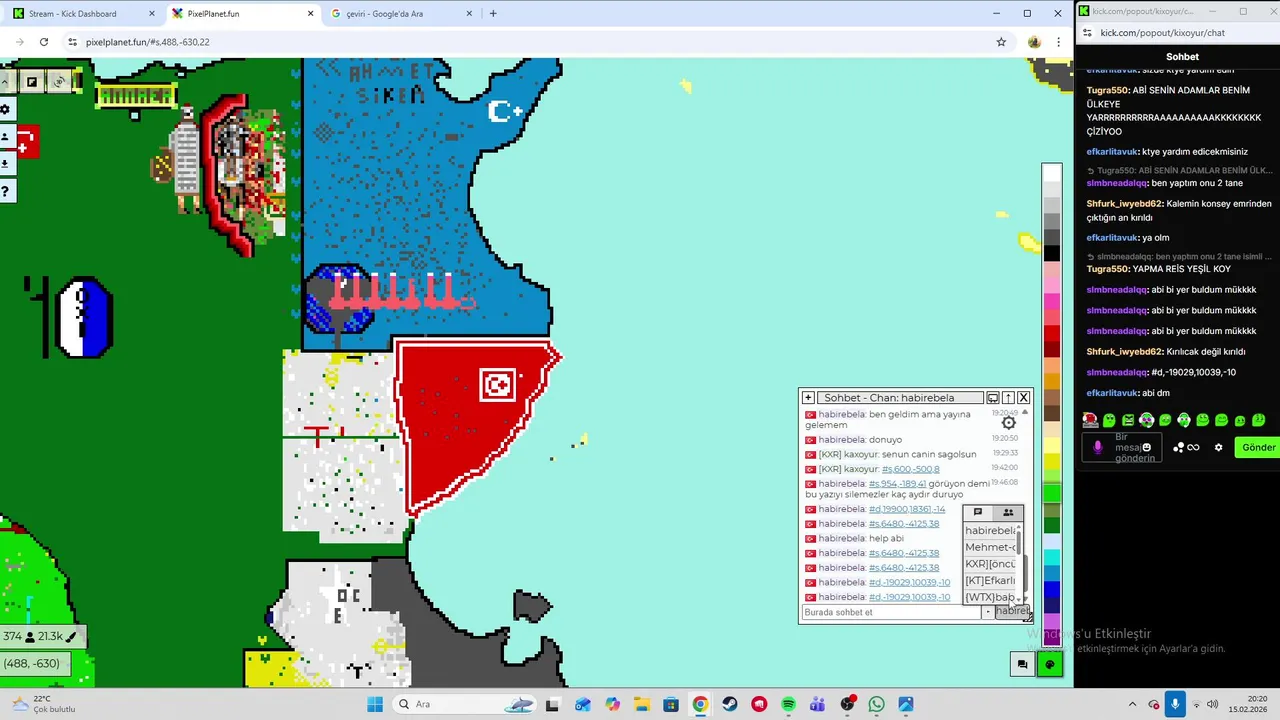Open WhatsApp from the taskbar
Viewport: 1280px width, 720px height.
tap(877, 704)
